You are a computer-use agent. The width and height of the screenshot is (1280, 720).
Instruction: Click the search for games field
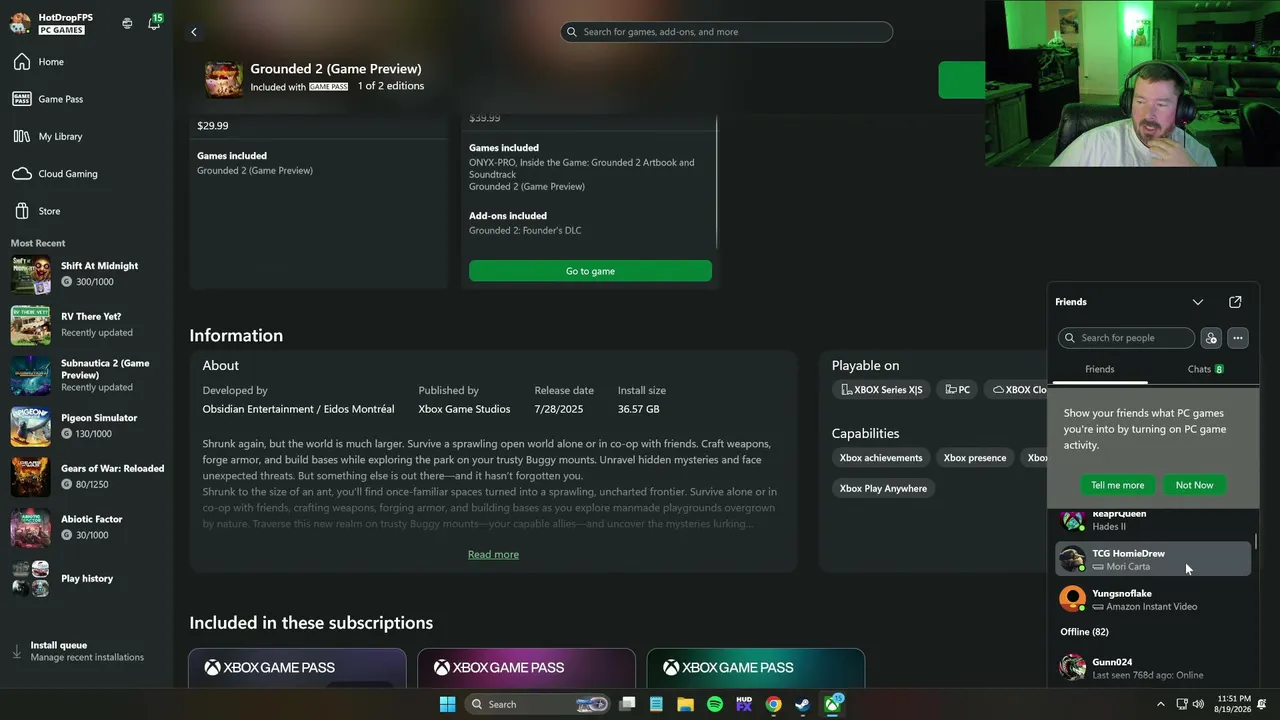click(727, 32)
